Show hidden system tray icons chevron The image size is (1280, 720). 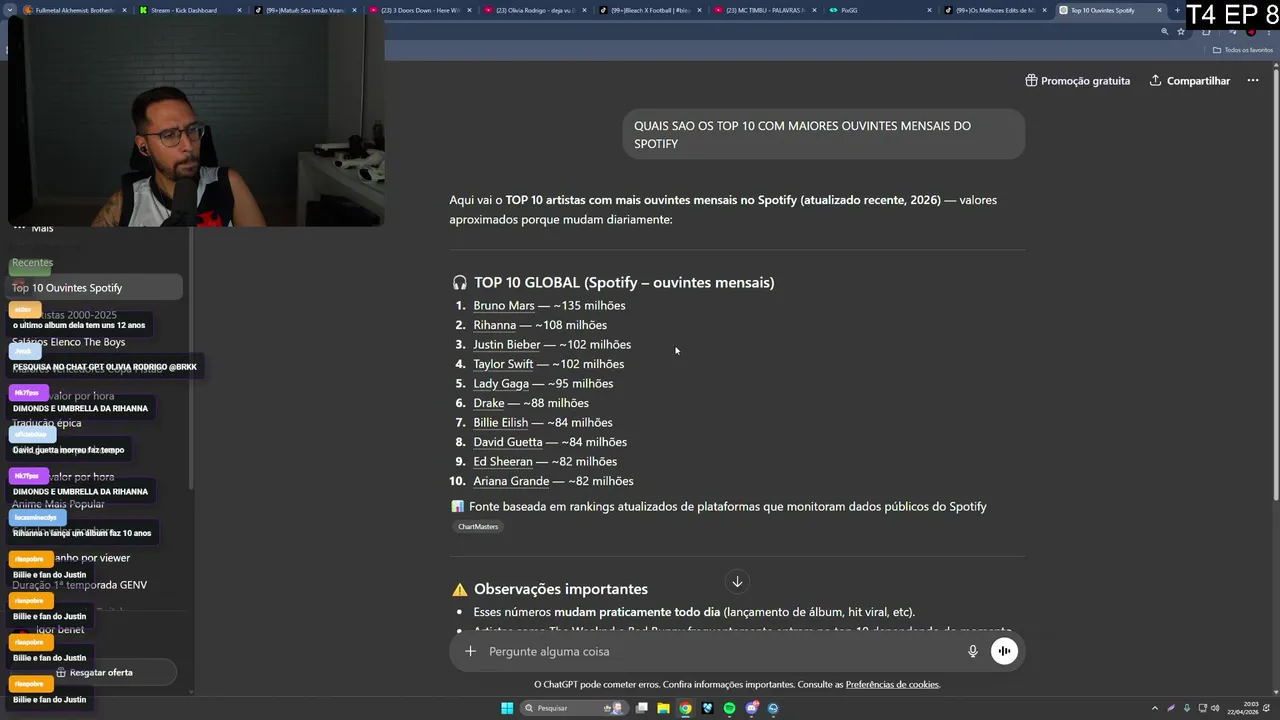point(1155,708)
